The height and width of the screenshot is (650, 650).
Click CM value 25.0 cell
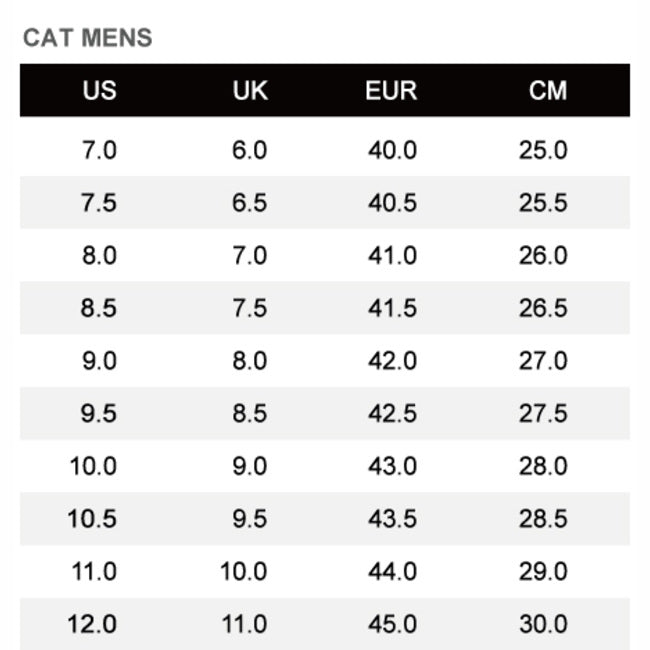click(543, 151)
